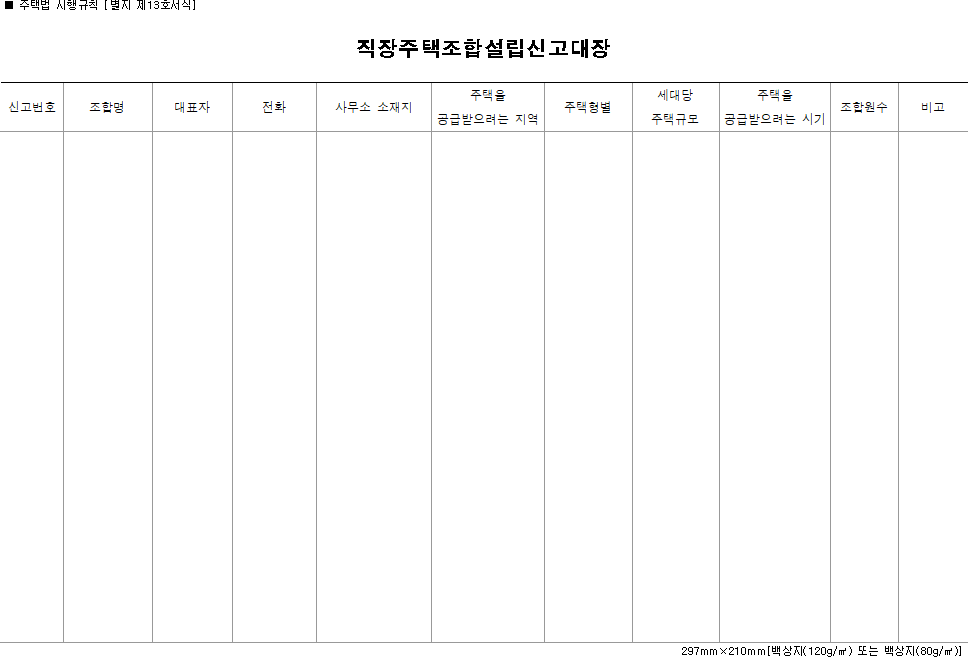Select the 신고번호 column header
Image resolution: width=968 pixels, height=657 pixels.
(x=30, y=105)
